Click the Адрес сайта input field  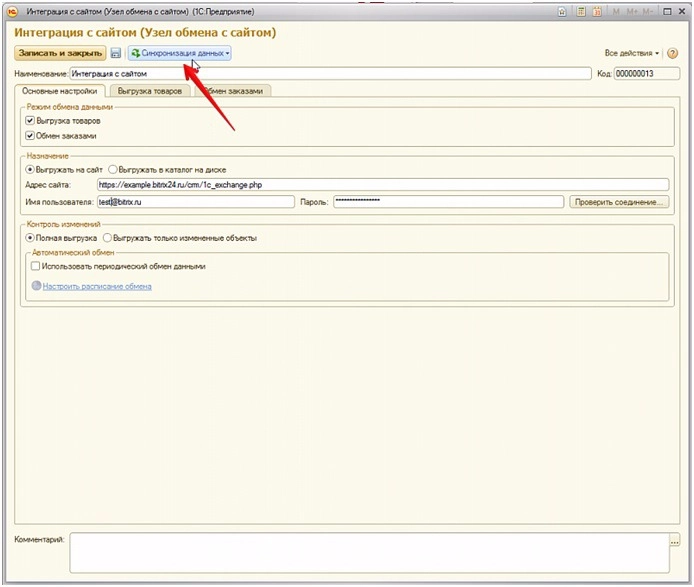(x=380, y=185)
